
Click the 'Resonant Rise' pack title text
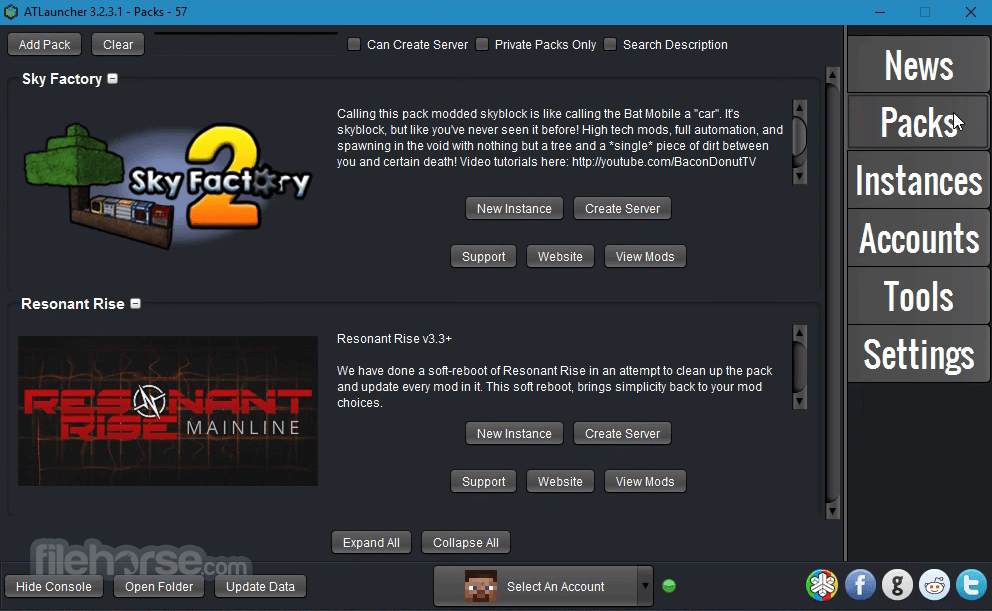coord(73,304)
